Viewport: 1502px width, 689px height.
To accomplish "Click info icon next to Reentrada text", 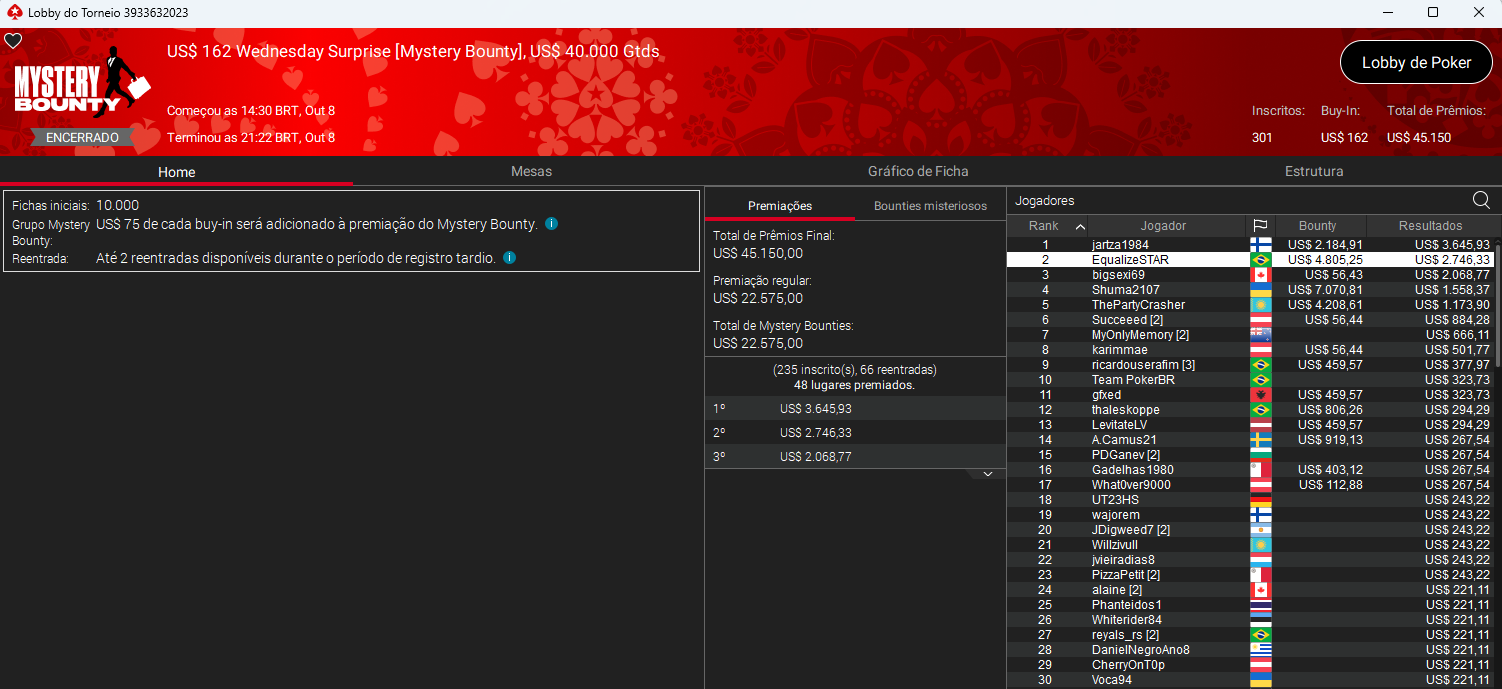I will coord(509,258).
